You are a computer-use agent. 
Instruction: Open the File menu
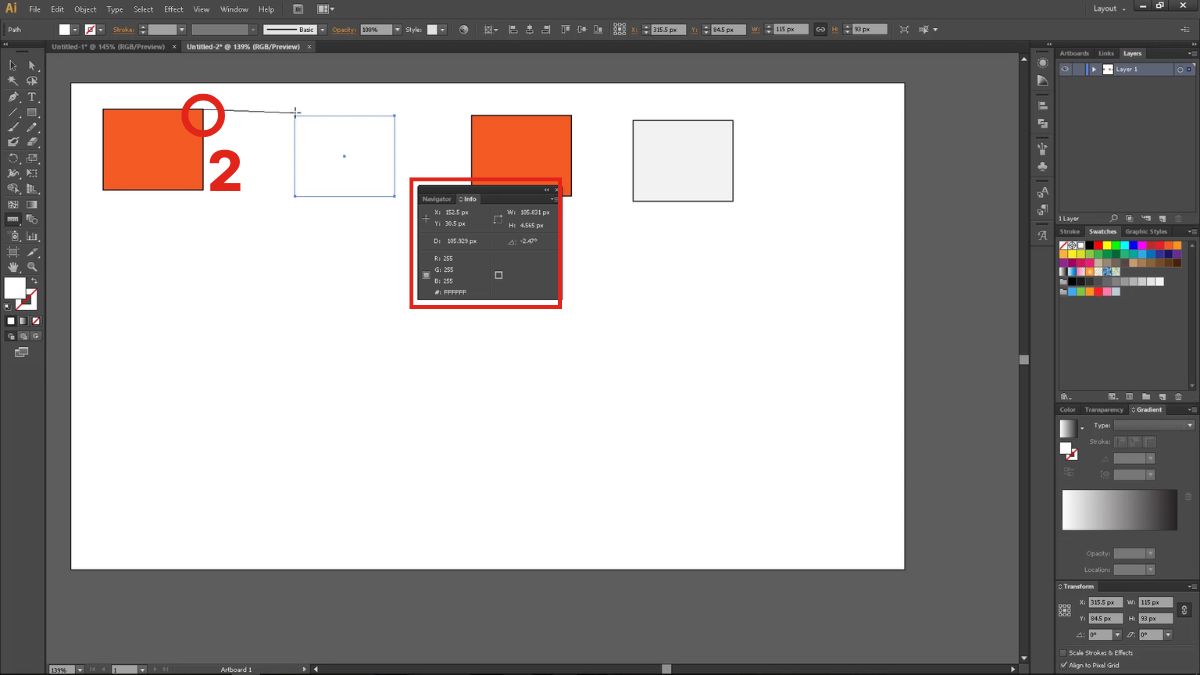click(34, 9)
